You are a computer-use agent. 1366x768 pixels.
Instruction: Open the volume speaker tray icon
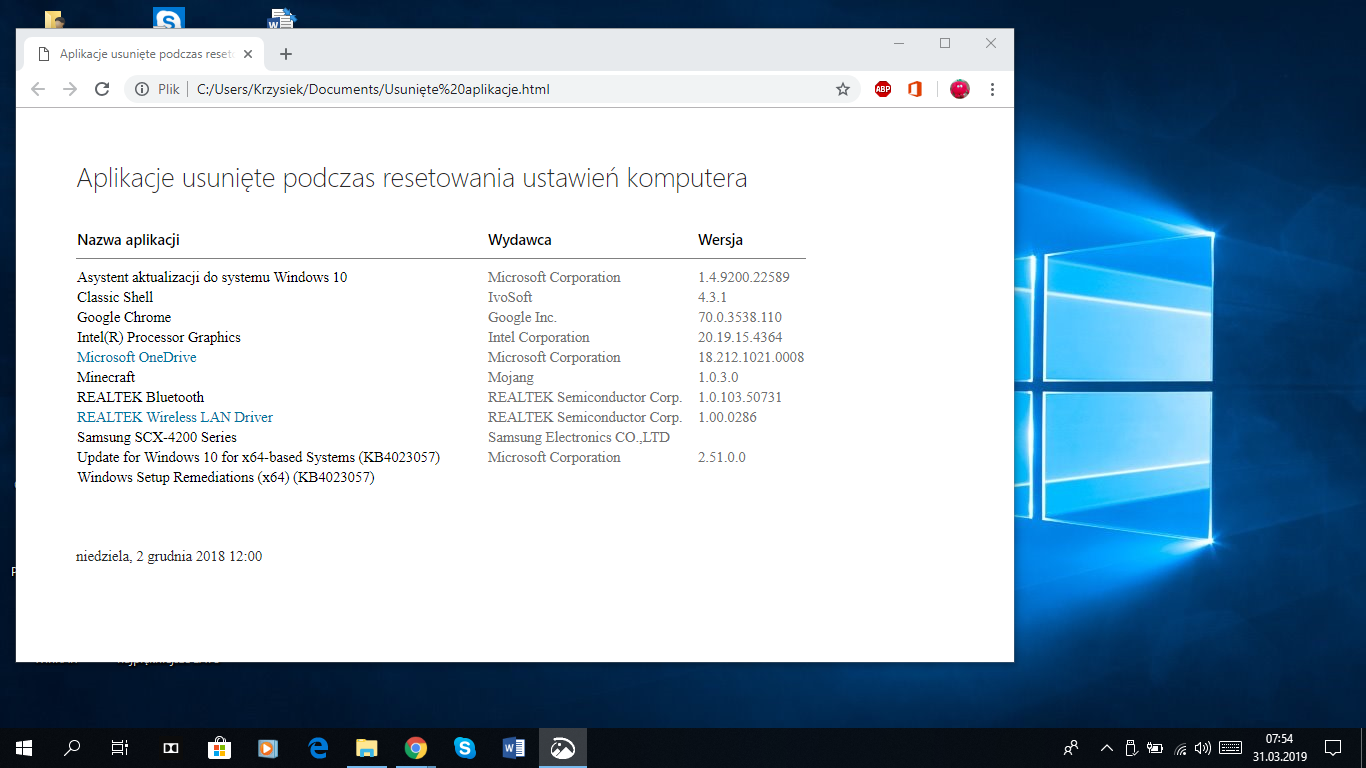[1203, 747]
